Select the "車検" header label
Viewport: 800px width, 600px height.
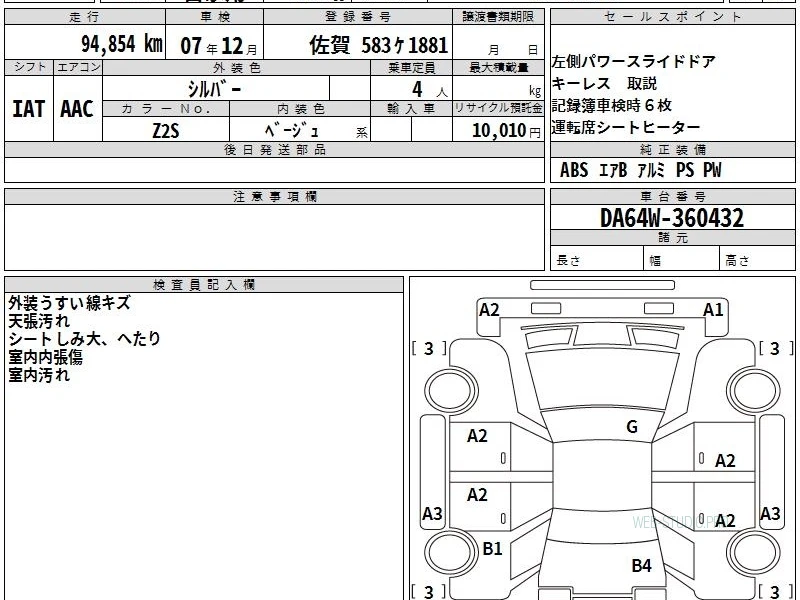click(x=215, y=17)
